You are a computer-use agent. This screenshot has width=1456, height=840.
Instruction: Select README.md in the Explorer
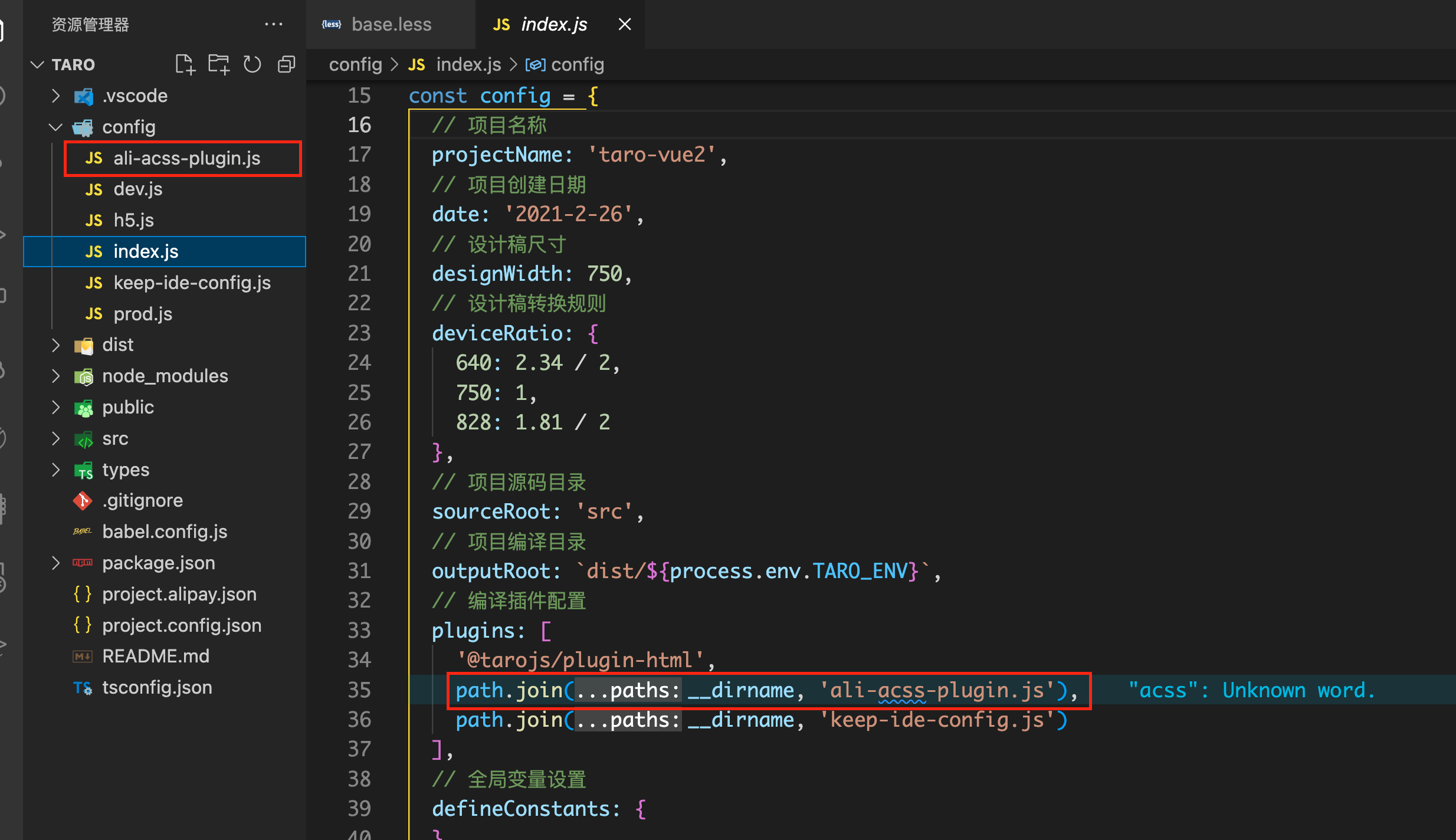[156, 655]
